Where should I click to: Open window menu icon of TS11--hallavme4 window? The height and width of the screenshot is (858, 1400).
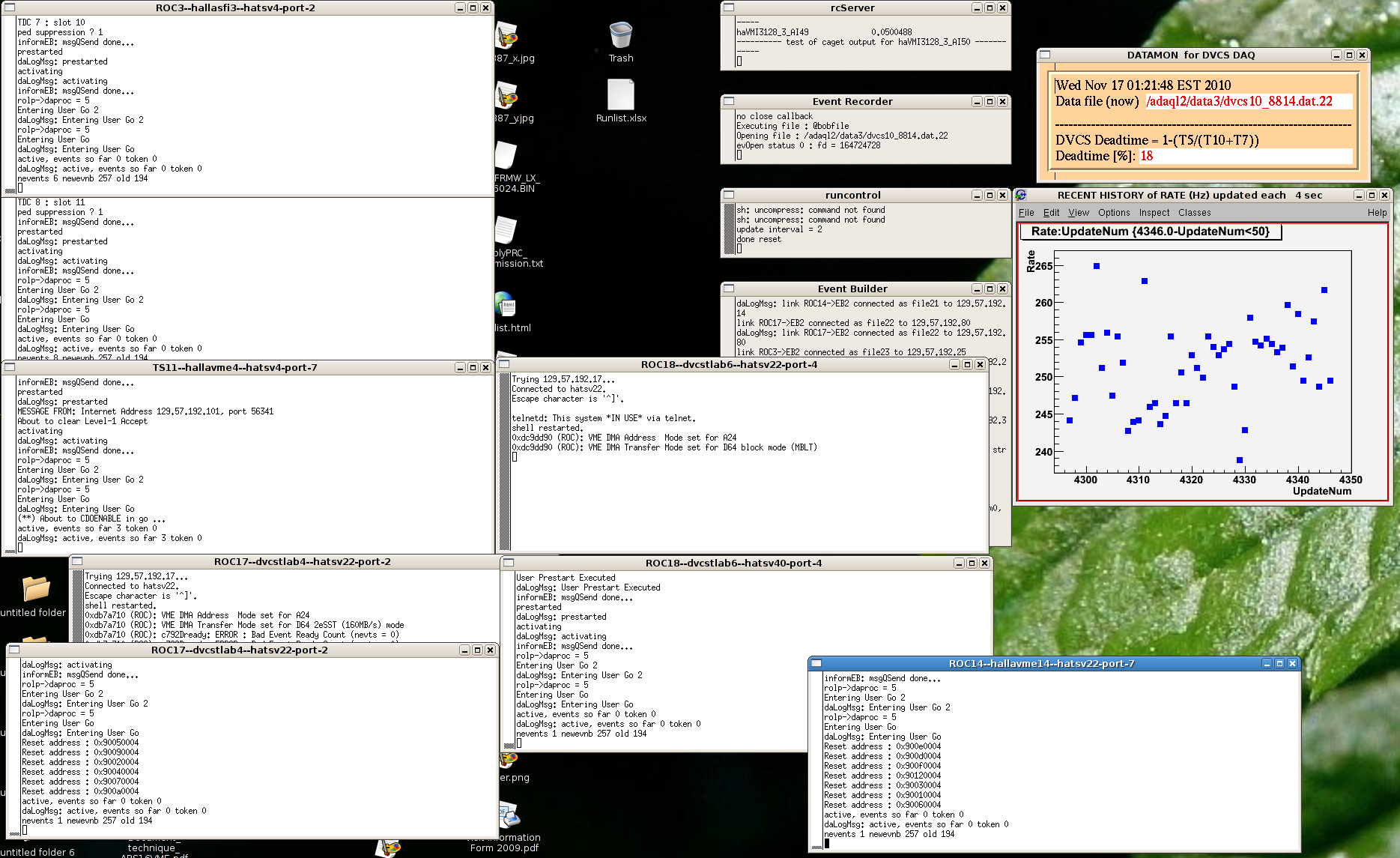10,367
